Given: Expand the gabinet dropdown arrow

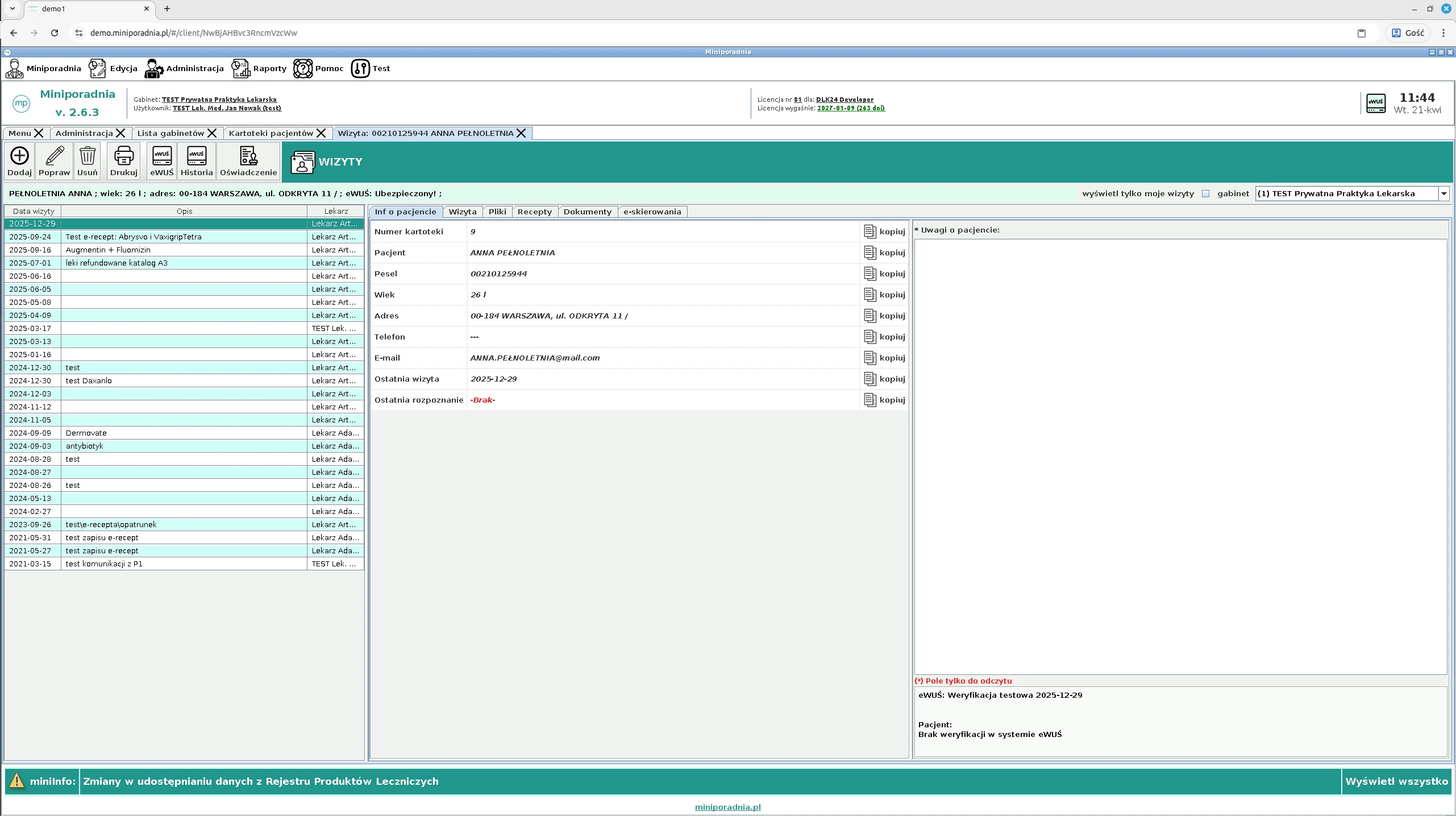Looking at the screenshot, I should coord(1443,194).
